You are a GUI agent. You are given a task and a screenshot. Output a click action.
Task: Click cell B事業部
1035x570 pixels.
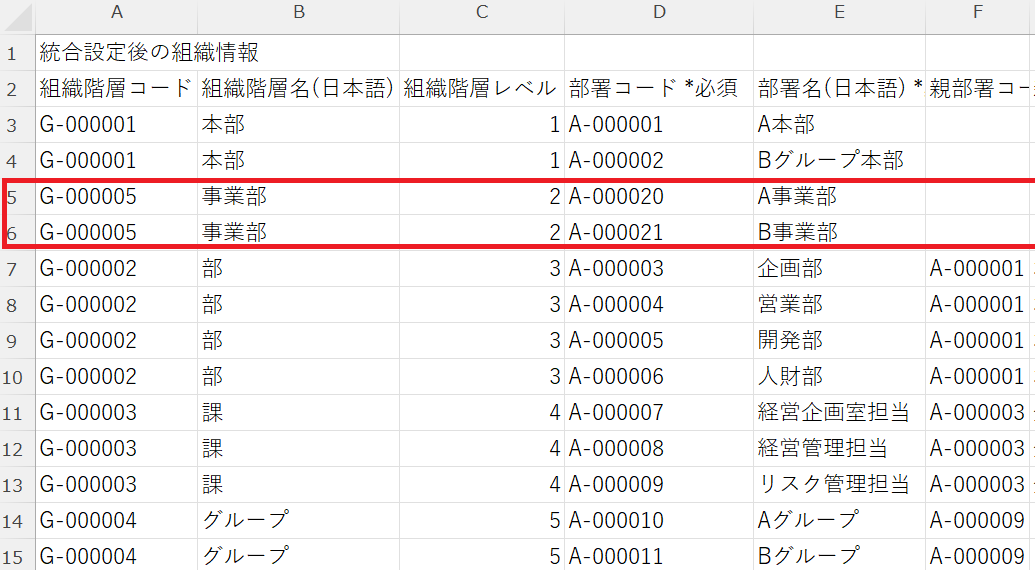click(x=839, y=232)
